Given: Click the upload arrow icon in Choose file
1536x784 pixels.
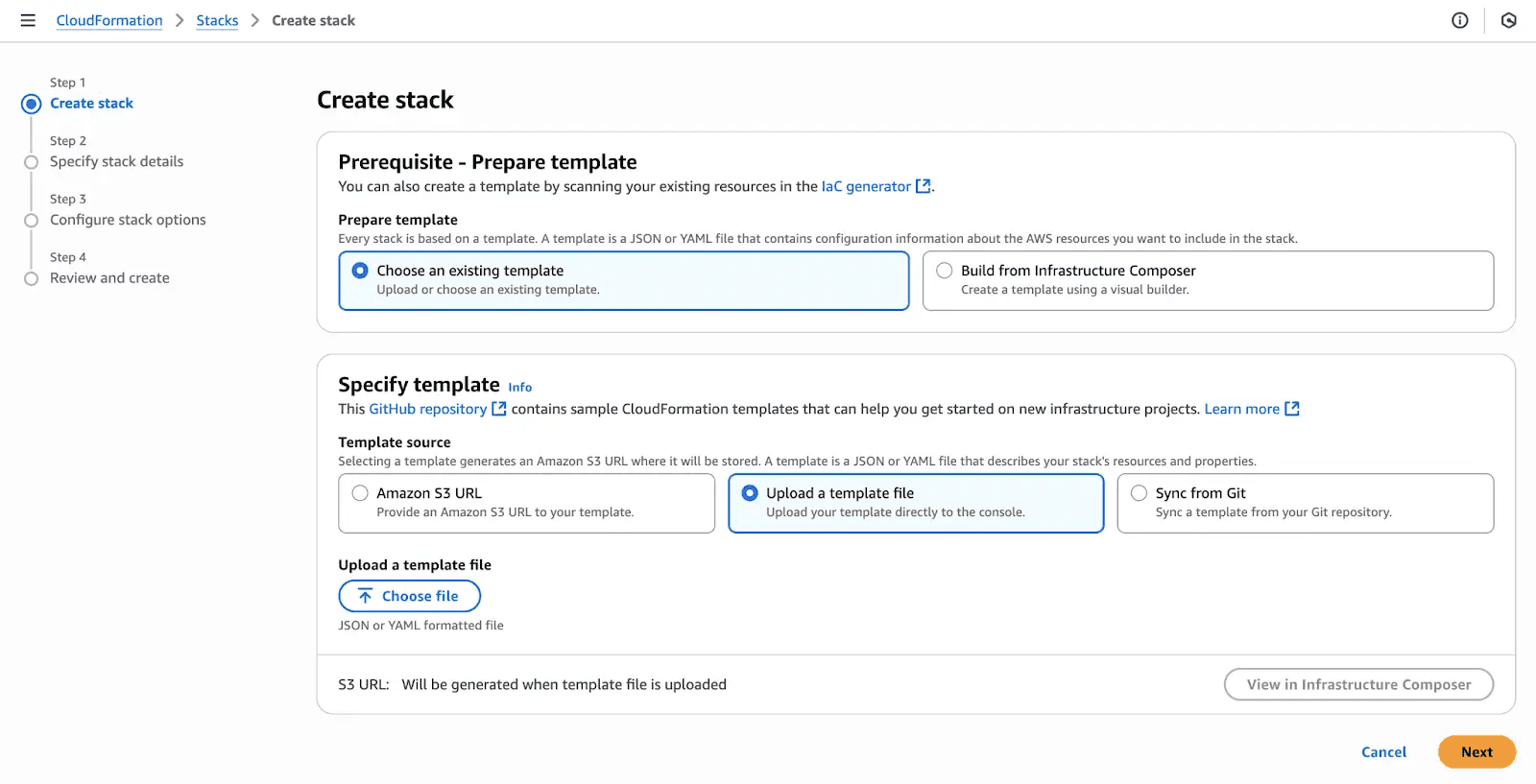Looking at the screenshot, I should [365, 596].
